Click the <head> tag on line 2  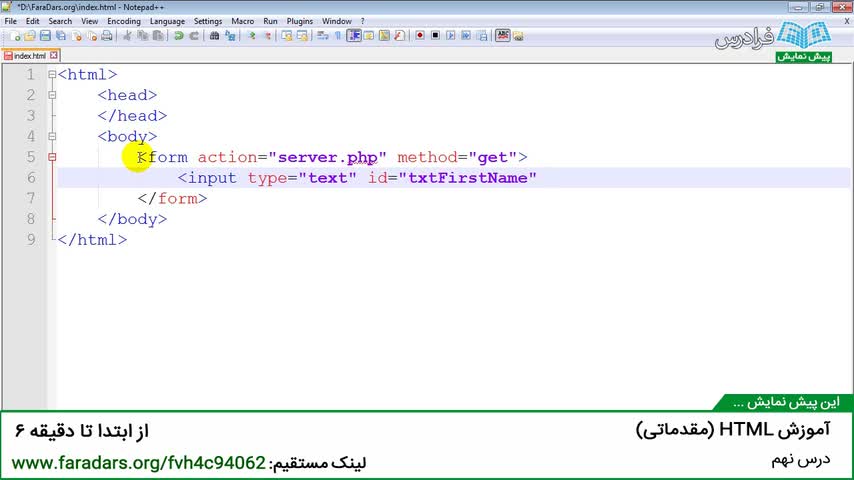click(127, 95)
